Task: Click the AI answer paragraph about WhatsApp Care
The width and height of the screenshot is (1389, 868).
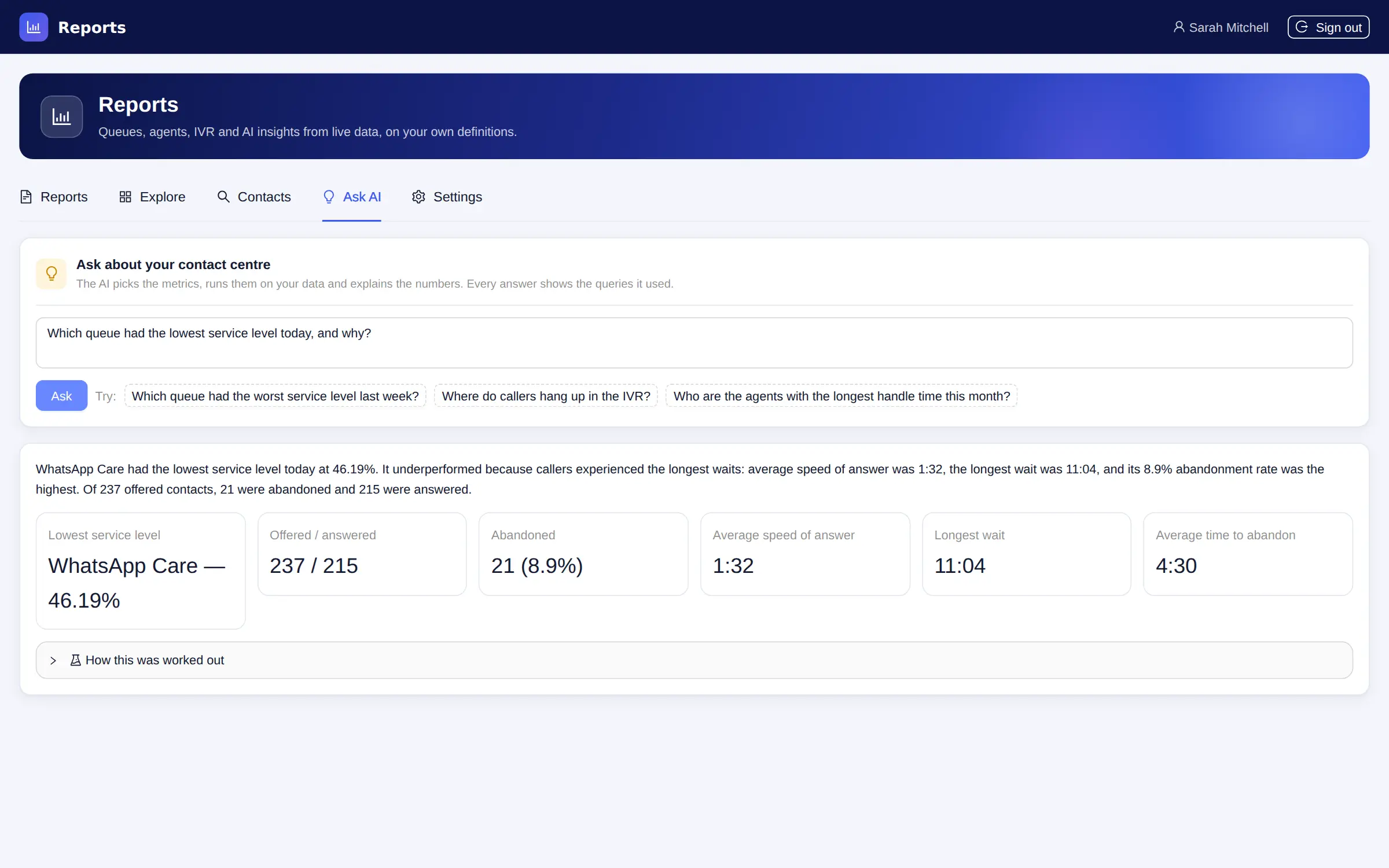Action: tap(680, 479)
